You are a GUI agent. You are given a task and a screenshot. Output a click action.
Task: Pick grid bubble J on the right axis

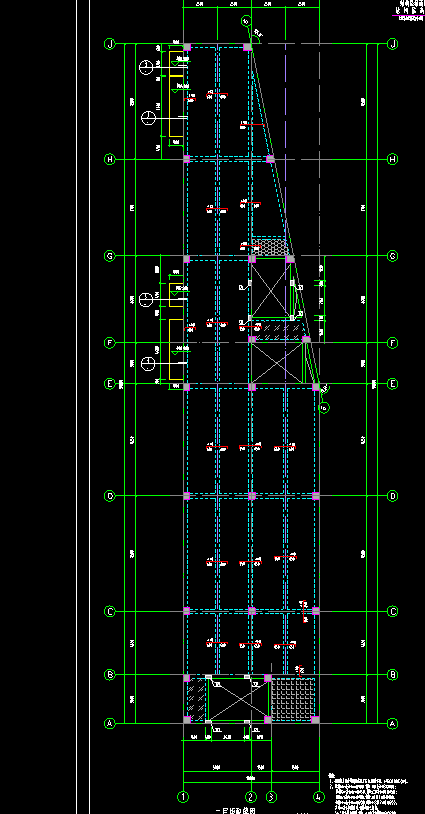[393, 44]
